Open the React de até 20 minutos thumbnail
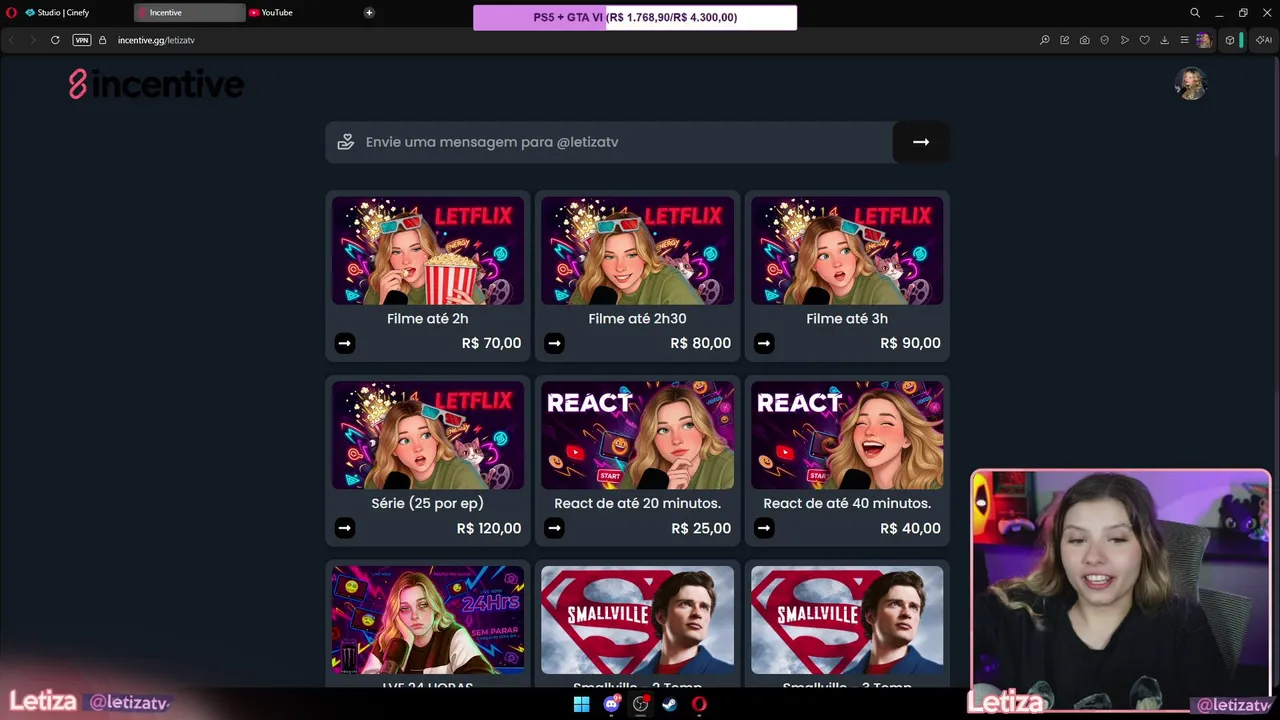The height and width of the screenshot is (720, 1280). point(638,435)
